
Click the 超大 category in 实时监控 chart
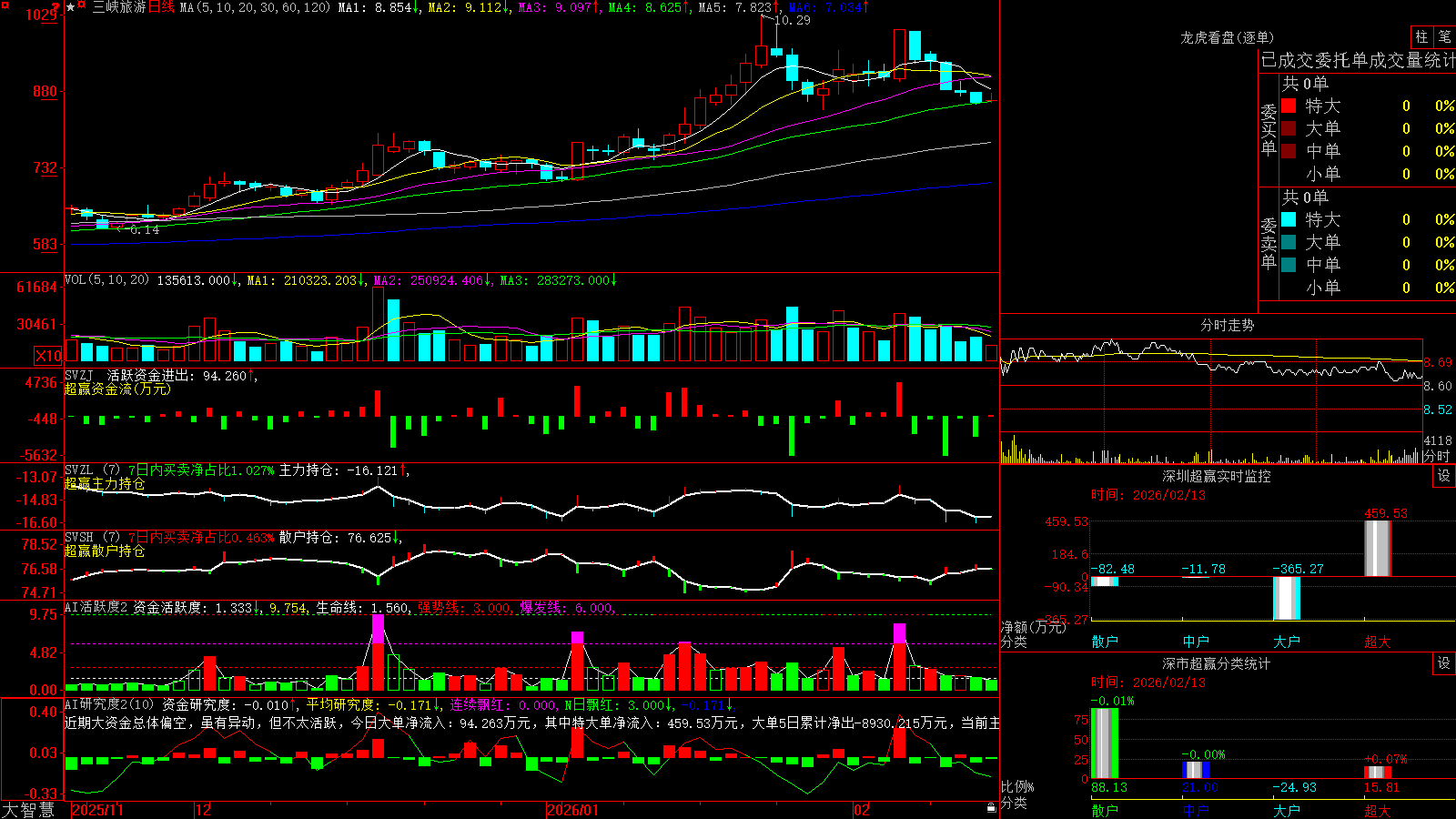pos(1378,642)
